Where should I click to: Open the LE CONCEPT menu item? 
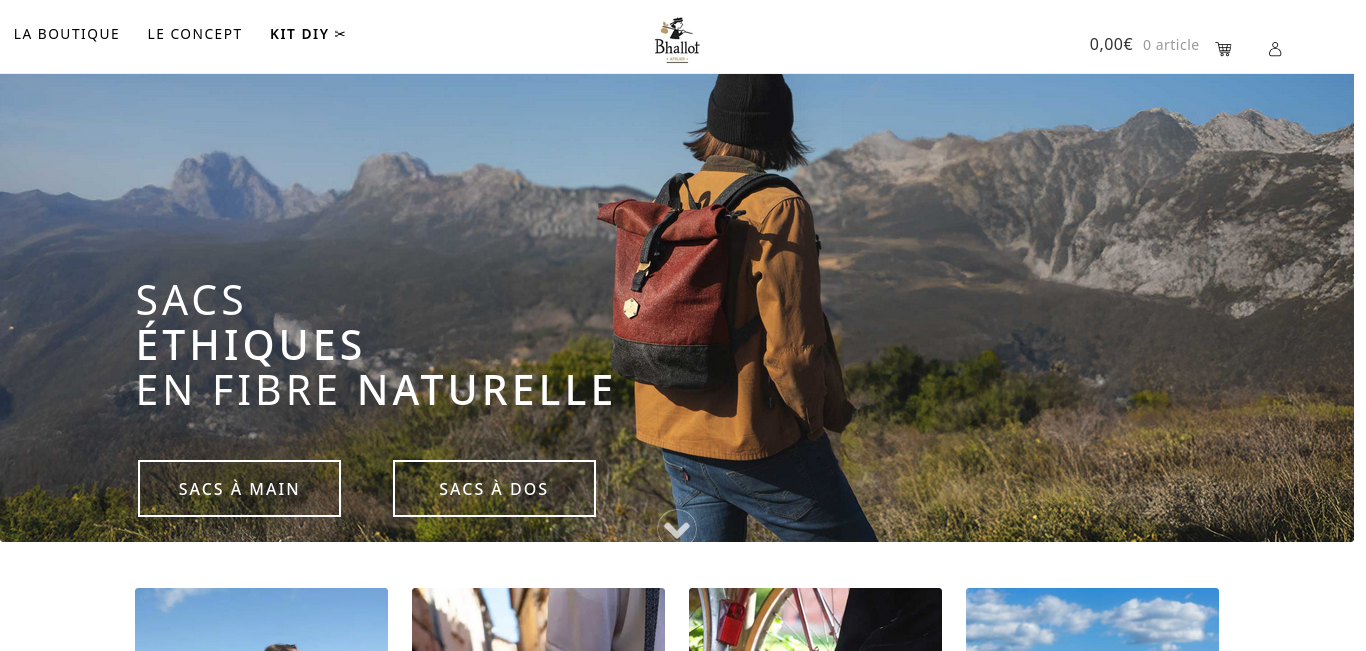(x=195, y=34)
